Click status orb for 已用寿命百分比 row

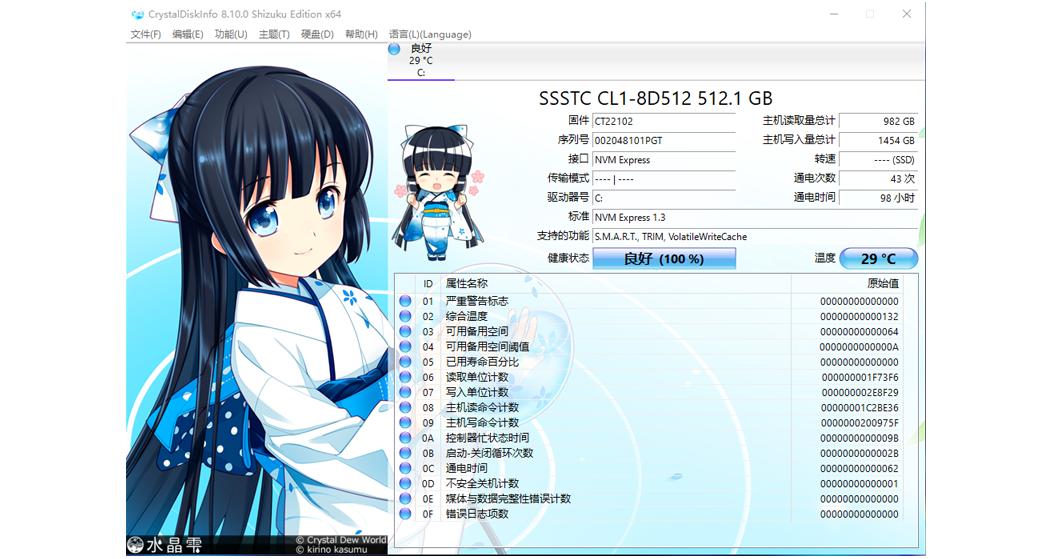pos(405,362)
